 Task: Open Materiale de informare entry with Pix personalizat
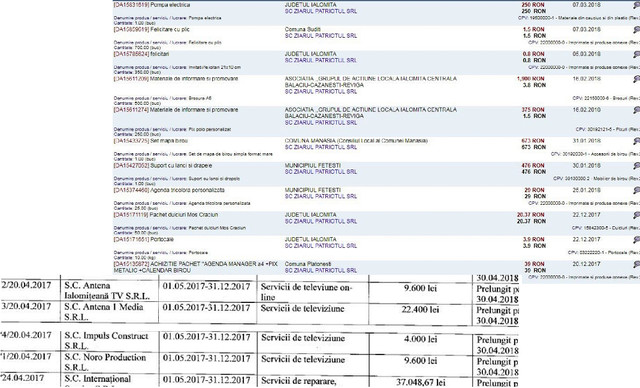pyautogui.click(x=176, y=110)
